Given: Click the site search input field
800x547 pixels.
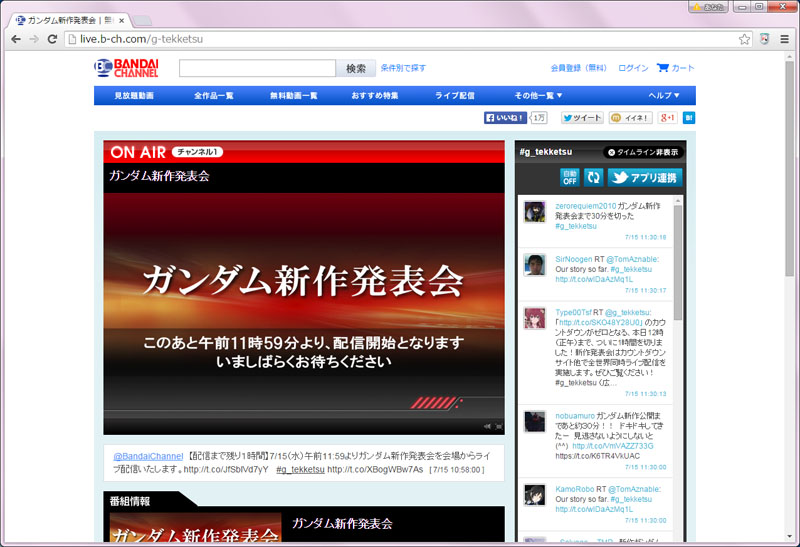Looking at the screenshot, I should click(257, 68).
